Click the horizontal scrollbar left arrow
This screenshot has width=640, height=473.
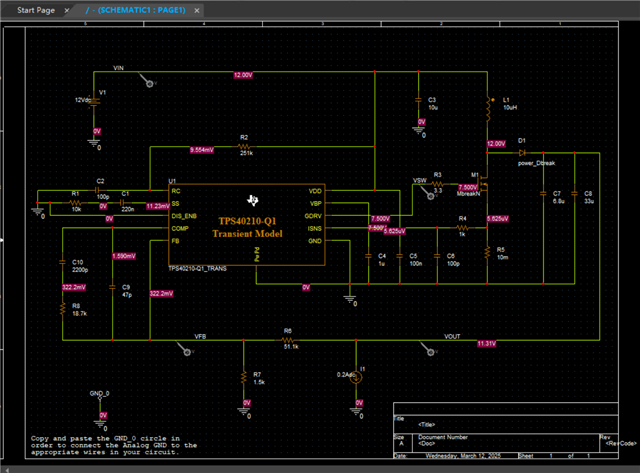(7, 470)
